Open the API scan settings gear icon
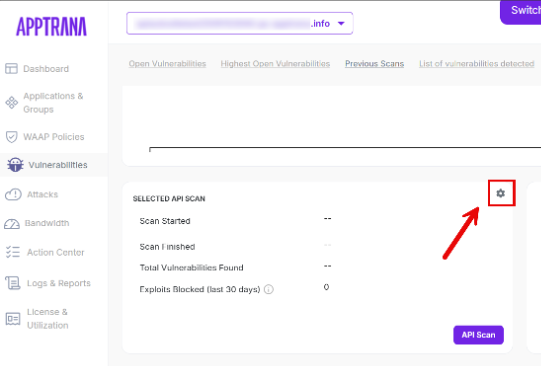 [501, 193]
